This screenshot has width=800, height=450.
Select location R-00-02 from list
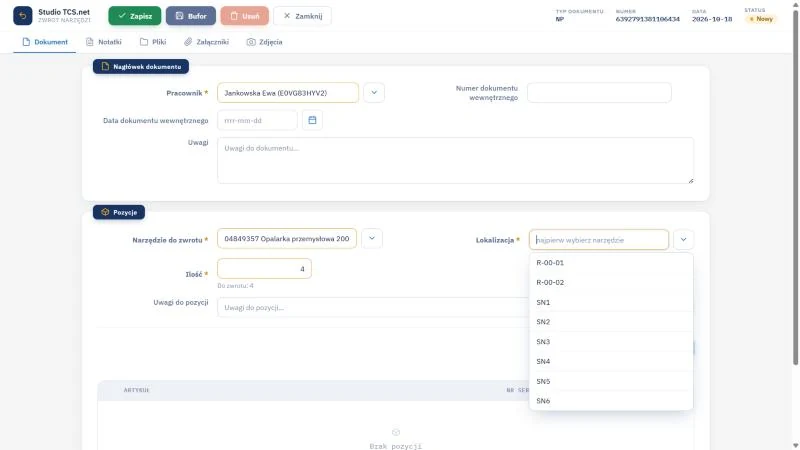611,283
